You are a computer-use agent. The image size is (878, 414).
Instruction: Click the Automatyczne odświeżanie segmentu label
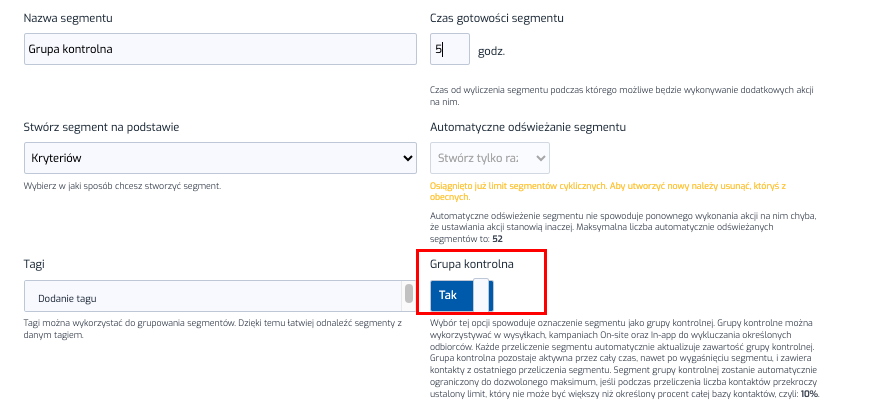(527, 127)
